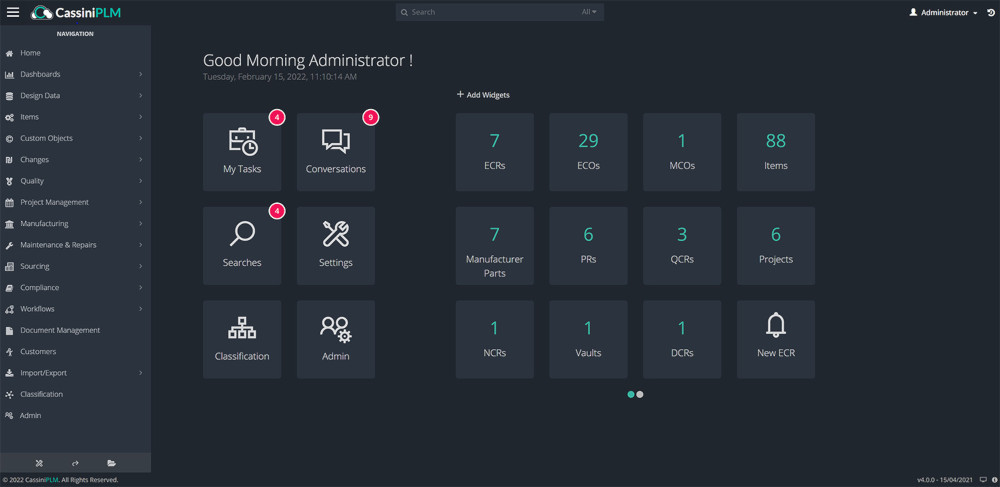This screenshot has height=487, width=1000.
Task: Click the folder icon at sidebar bottom
Action: pos(111,463)
